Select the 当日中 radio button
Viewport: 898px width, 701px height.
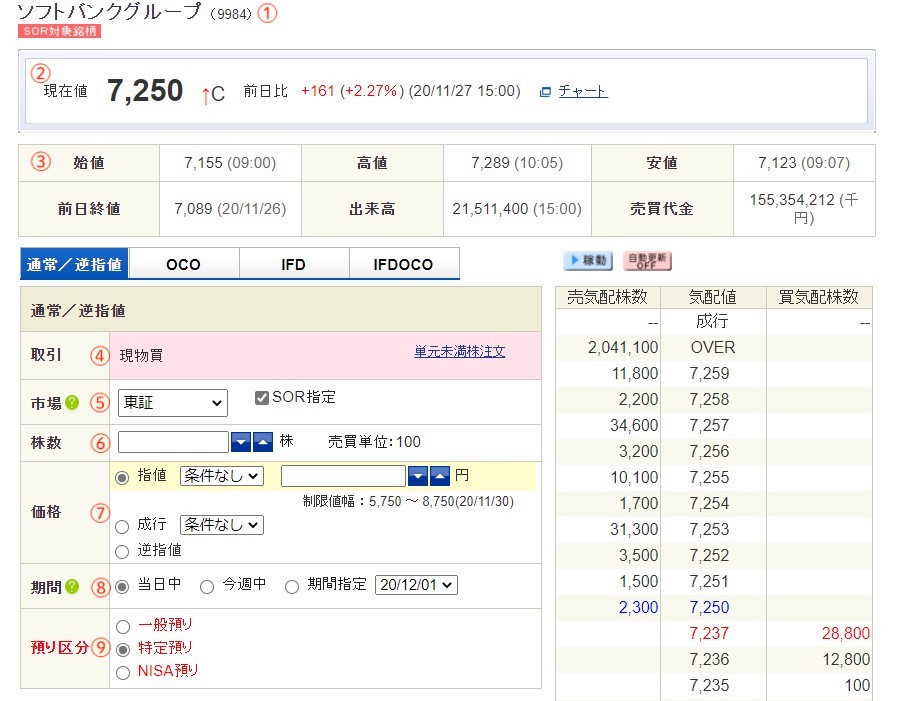coord(122,587)
